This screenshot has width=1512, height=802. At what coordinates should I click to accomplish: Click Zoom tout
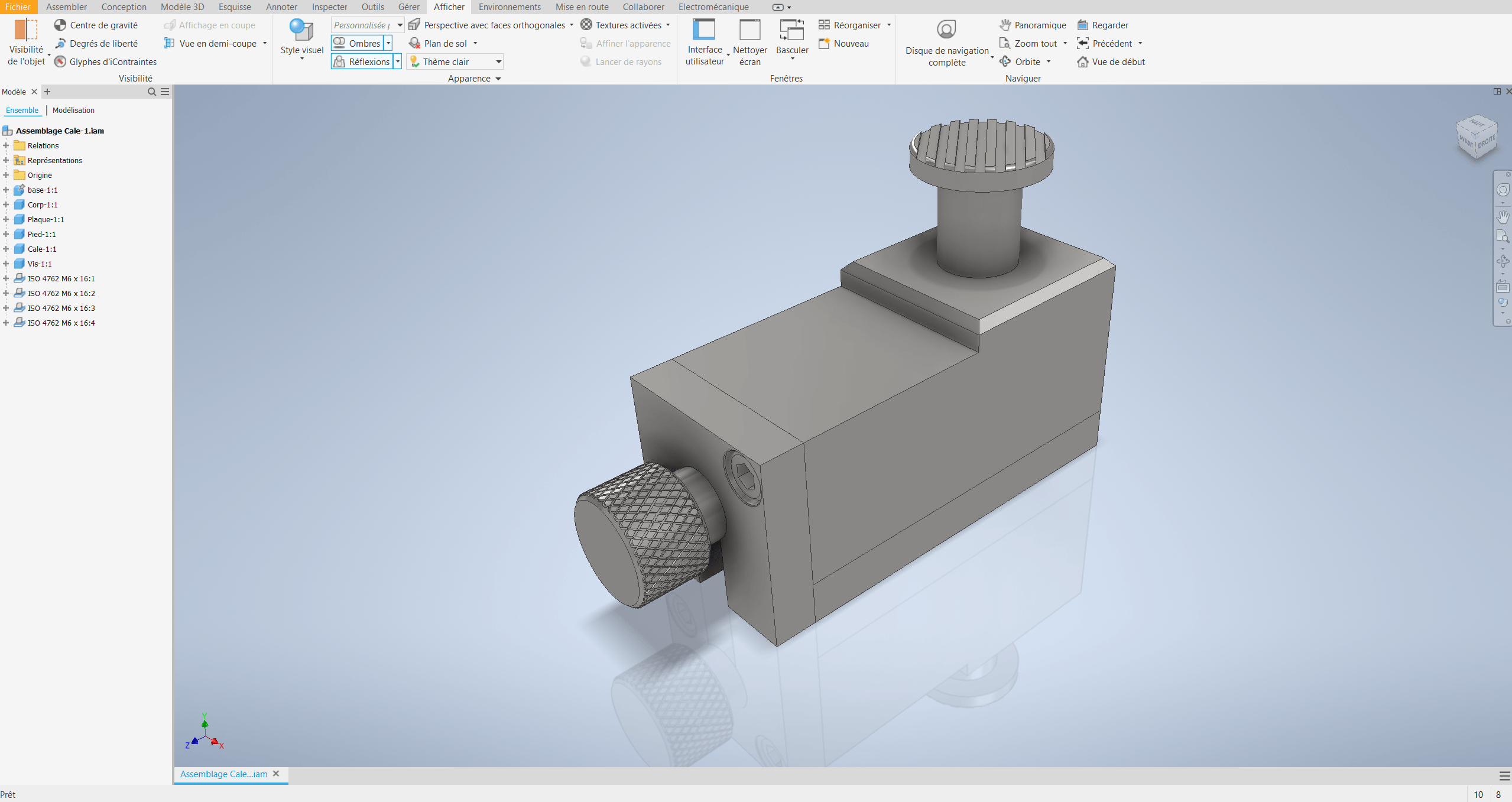(x=1028, y=43)
